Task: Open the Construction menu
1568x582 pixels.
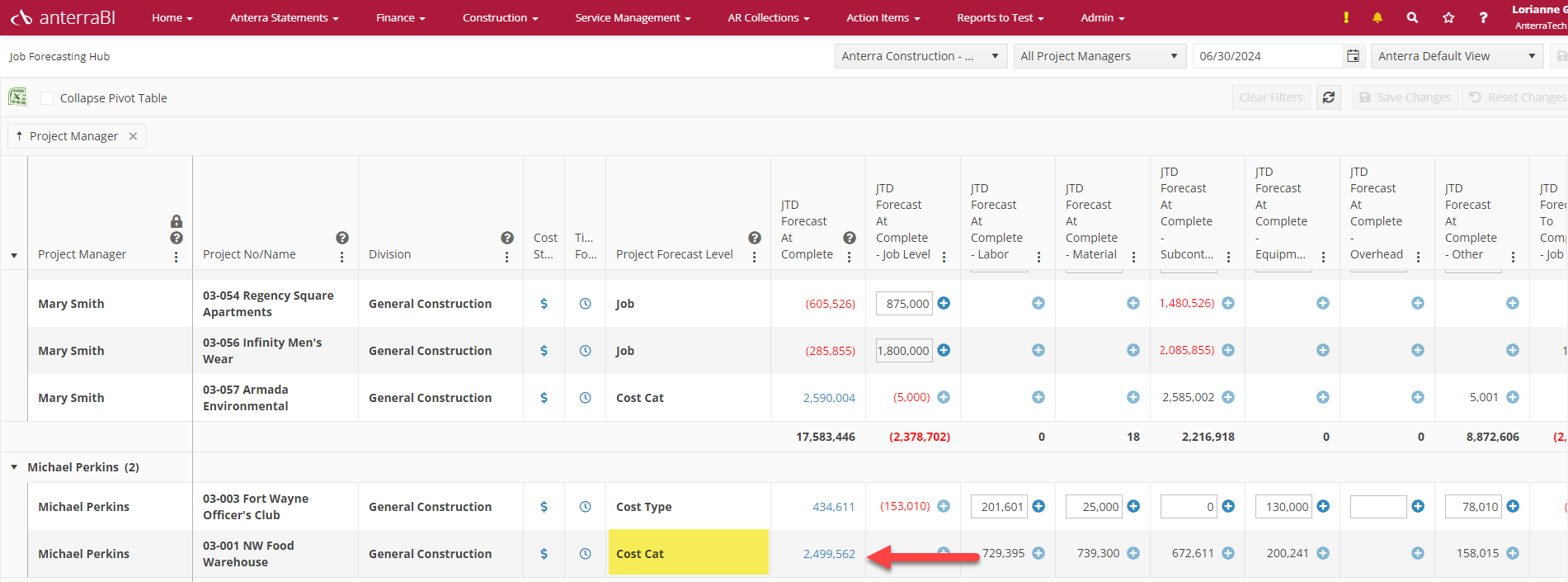Action: click(x=500, y=17)
